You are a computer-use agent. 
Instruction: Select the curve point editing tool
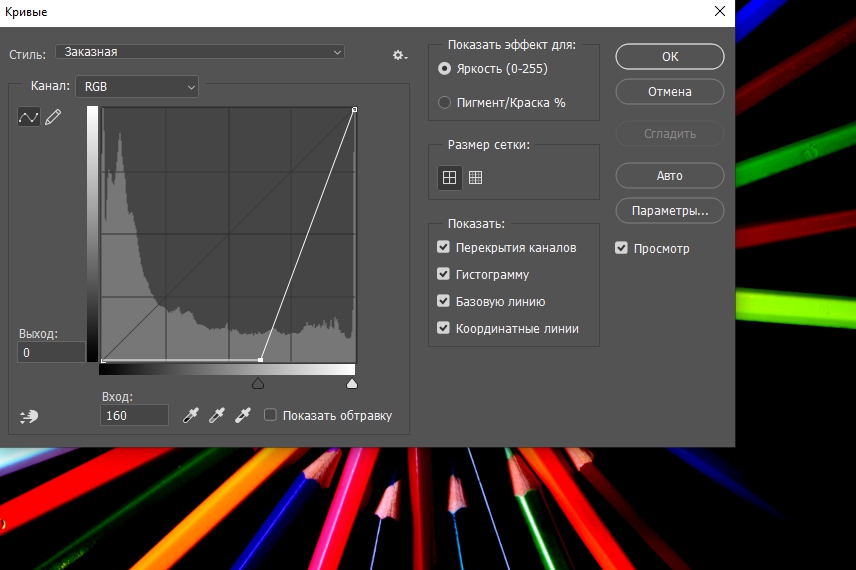(28, 116)
